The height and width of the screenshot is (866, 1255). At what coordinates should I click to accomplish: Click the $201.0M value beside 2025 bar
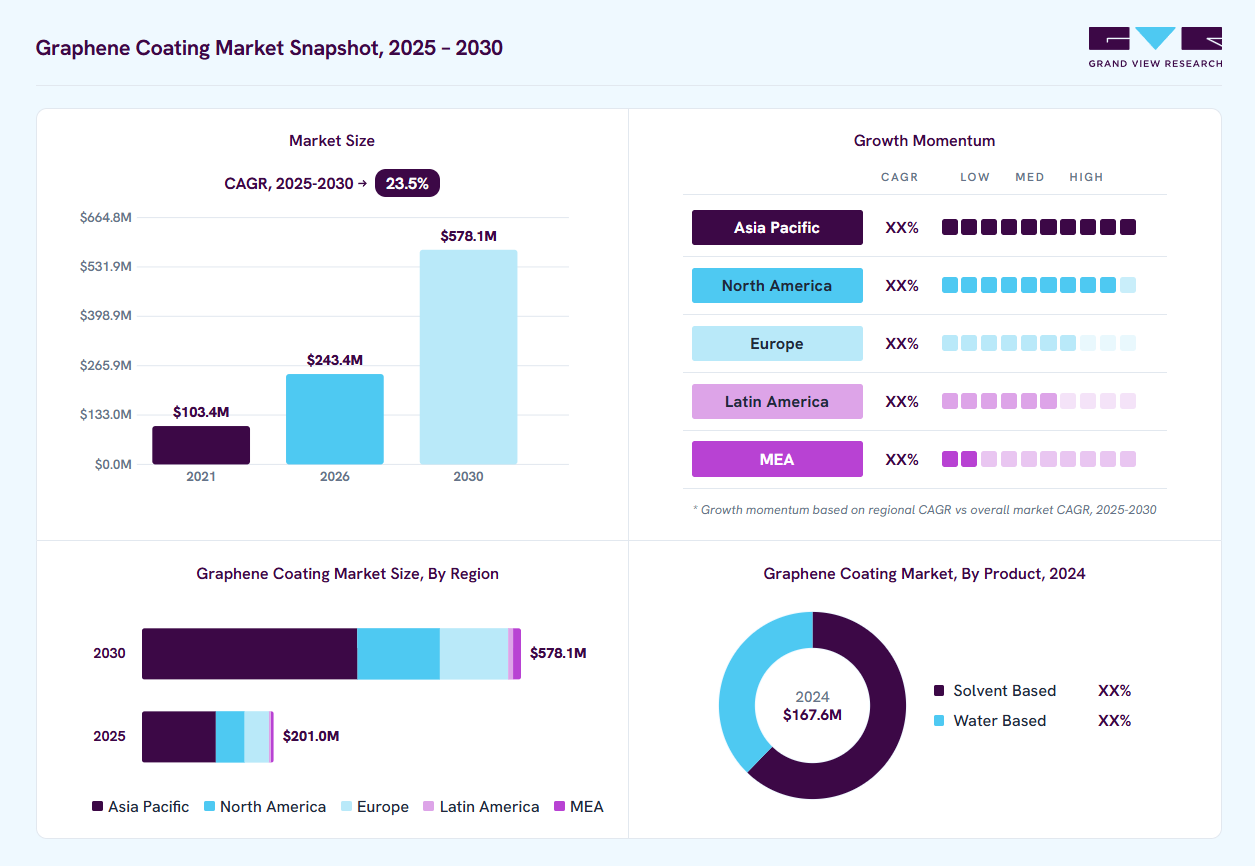point(311,737)
